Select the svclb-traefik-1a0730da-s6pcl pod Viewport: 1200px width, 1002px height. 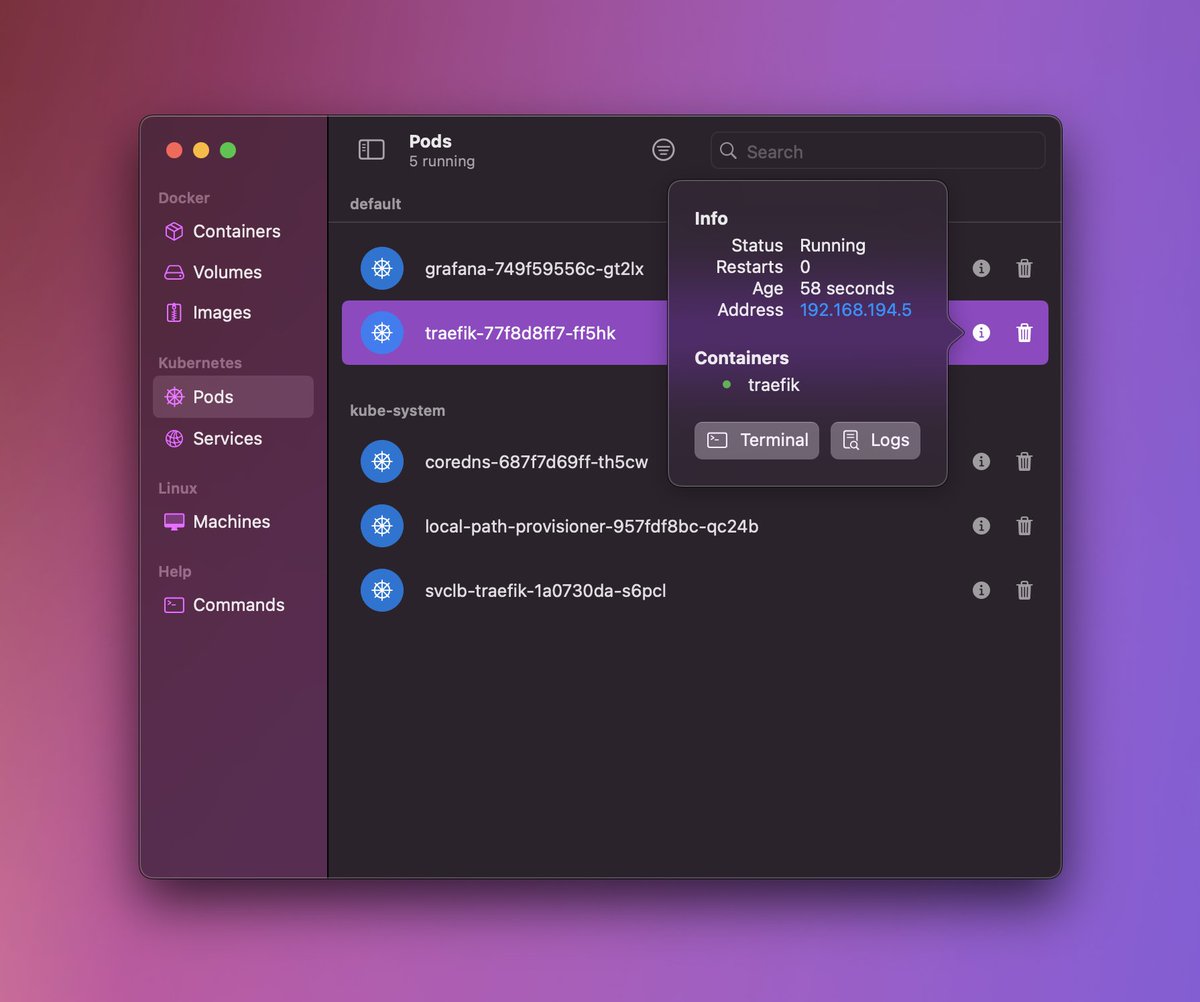tap(694, 591)
